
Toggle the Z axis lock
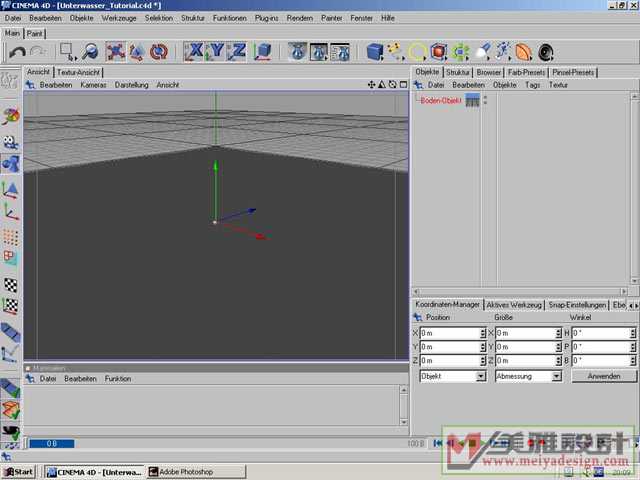pos(236,52)
